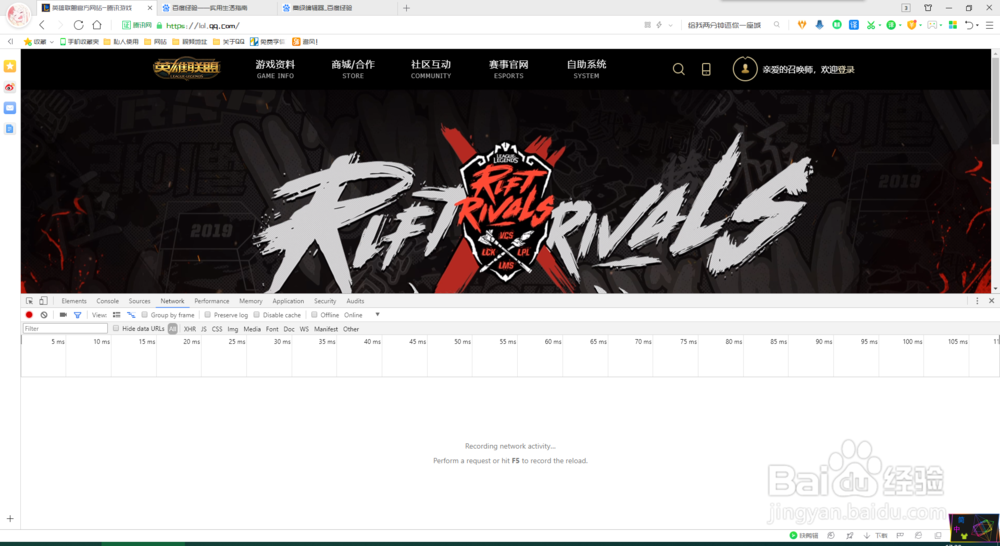This screenshot has width=1000, height=546.
Task: Open a new browser tab with the plus button
Action: [x=406, y=8]
